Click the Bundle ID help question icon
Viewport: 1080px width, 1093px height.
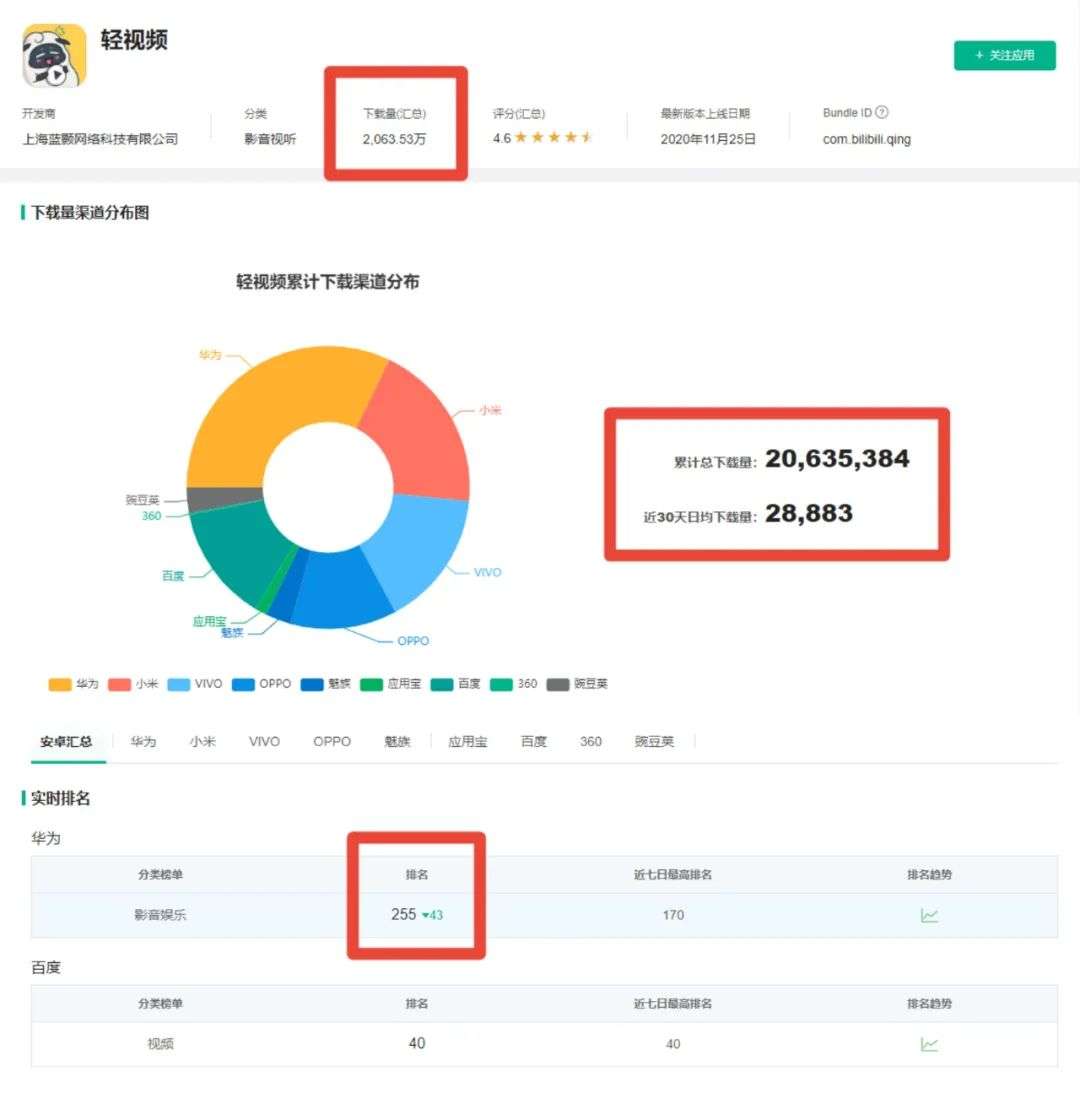pos(881,113)
